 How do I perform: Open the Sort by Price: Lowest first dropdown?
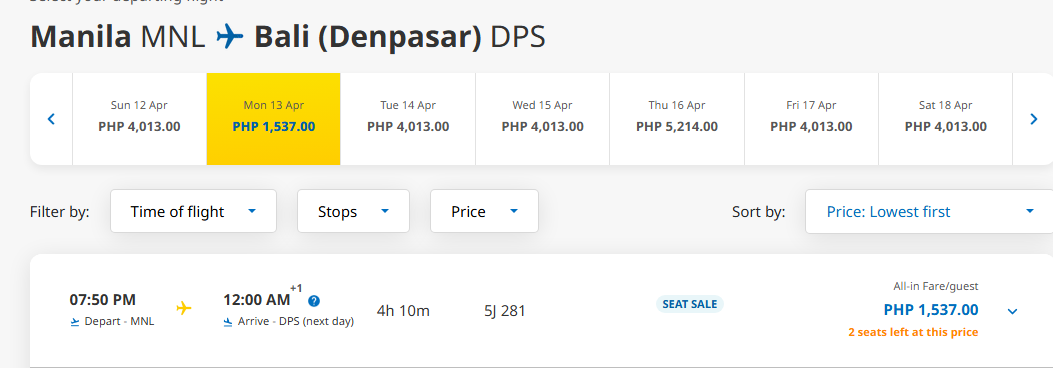coord(929,212)
